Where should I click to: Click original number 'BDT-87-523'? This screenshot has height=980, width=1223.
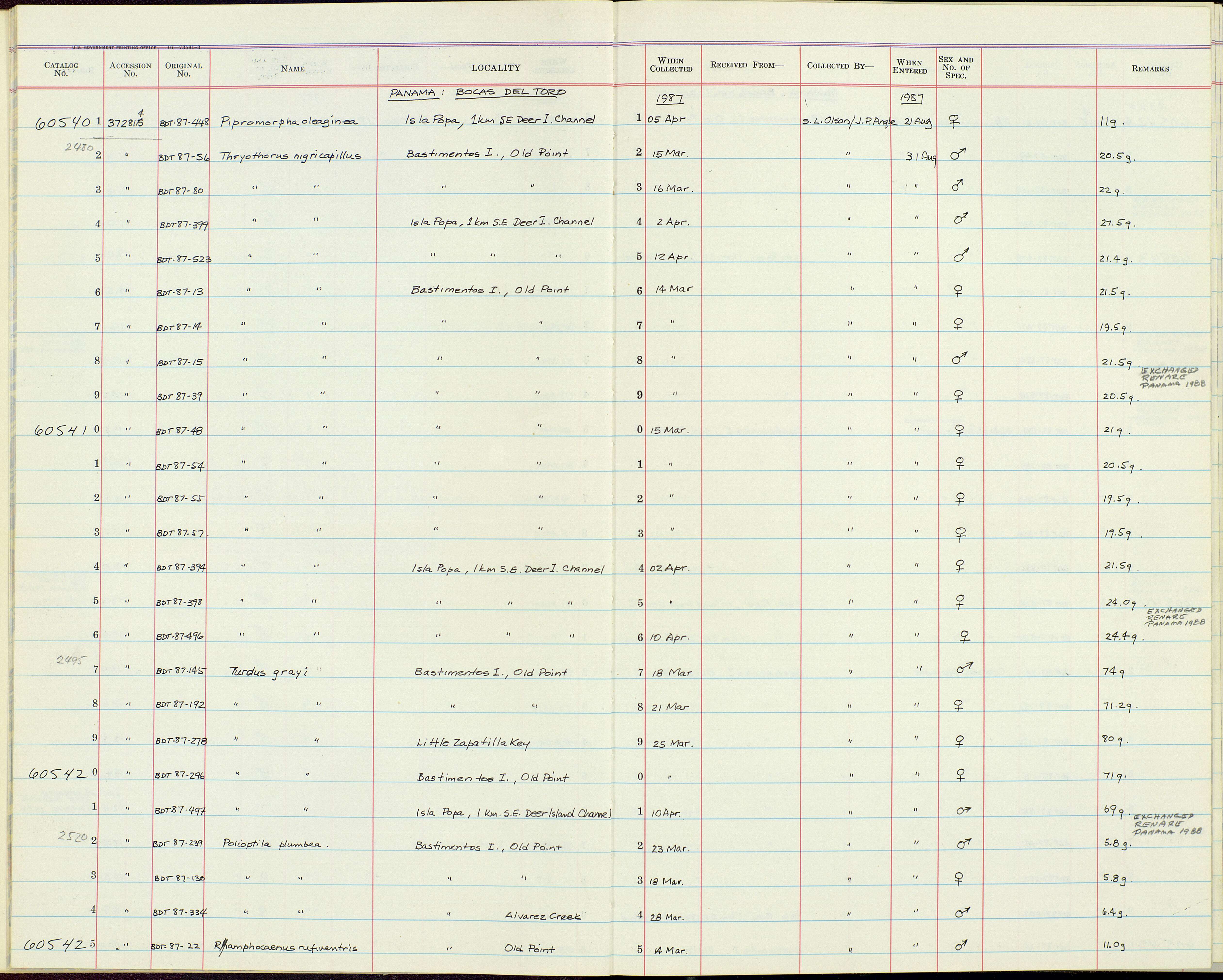pos(184,260)
